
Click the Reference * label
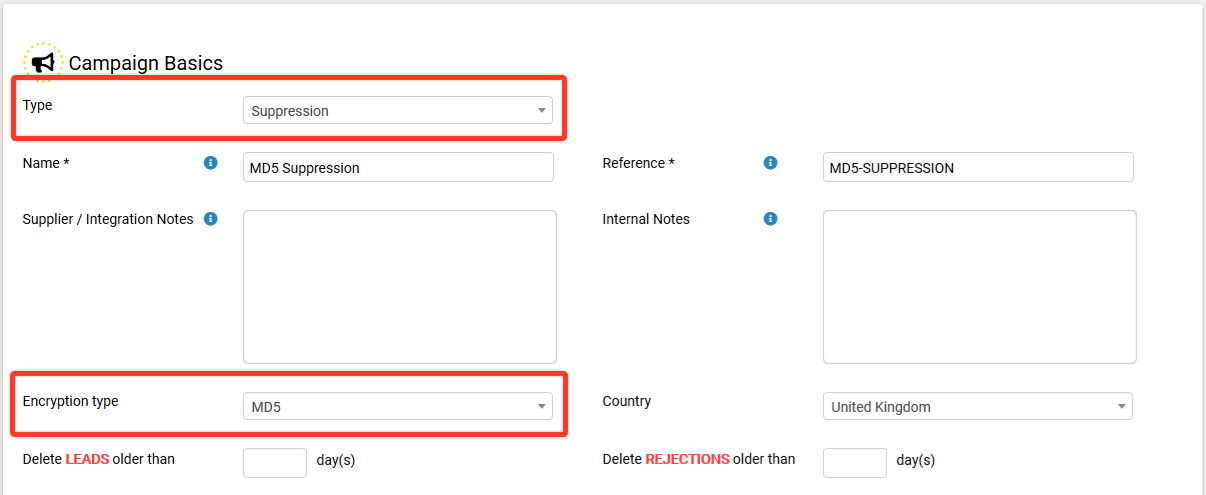[x=638, y=163]
